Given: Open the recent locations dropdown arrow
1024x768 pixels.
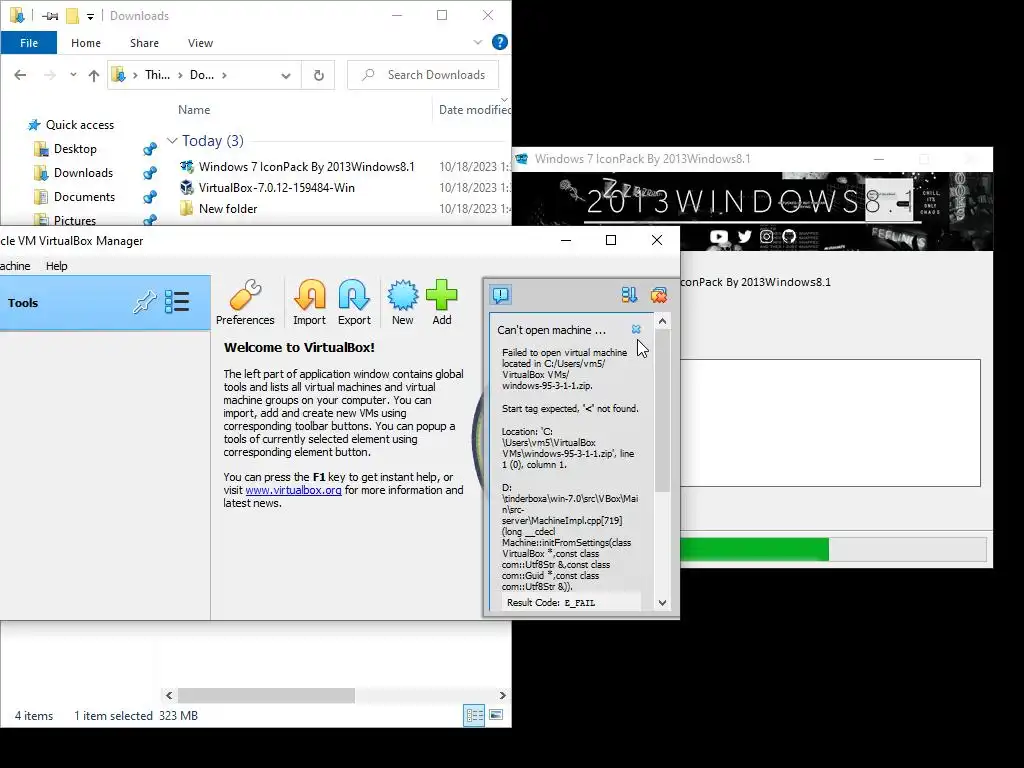Looking at the screenshot, I should pyautogui.click(x=73, y=75).
